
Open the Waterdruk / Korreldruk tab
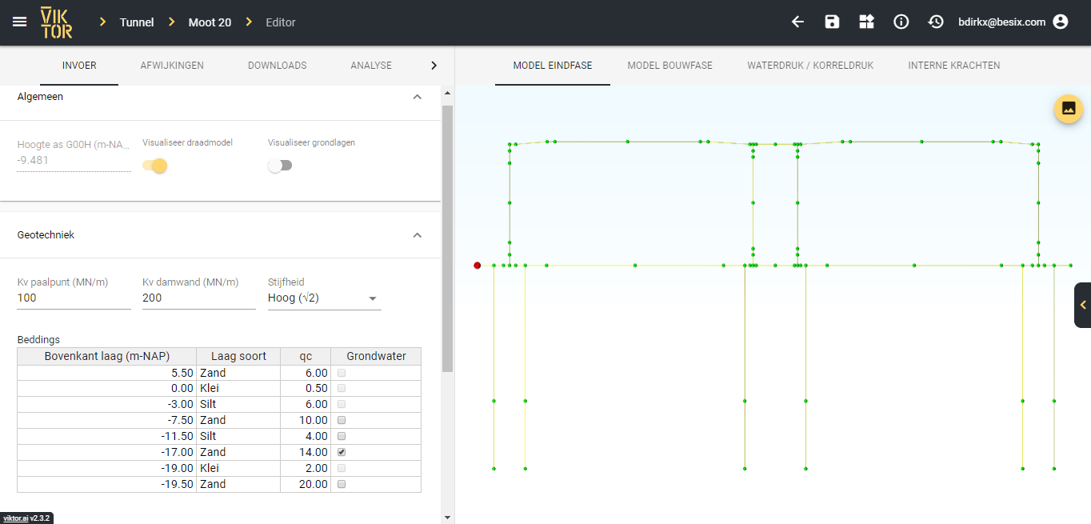click(x=810, y=66)
